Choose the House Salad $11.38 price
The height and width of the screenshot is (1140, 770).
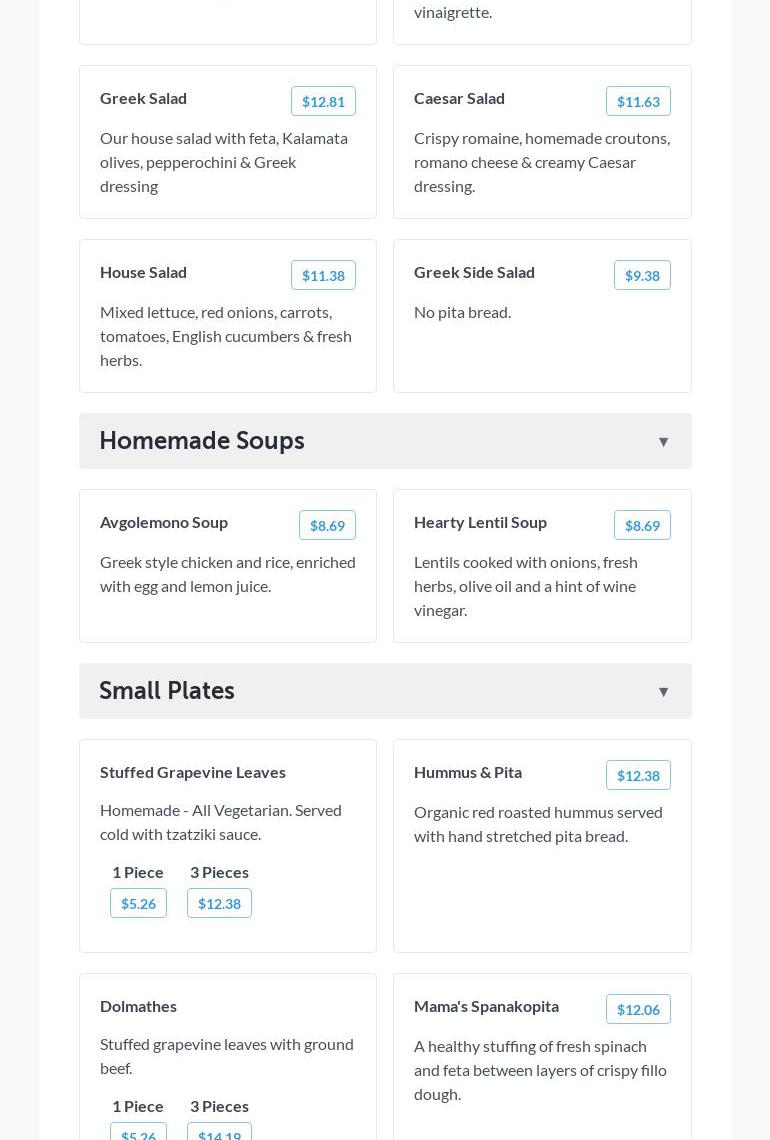323,275
